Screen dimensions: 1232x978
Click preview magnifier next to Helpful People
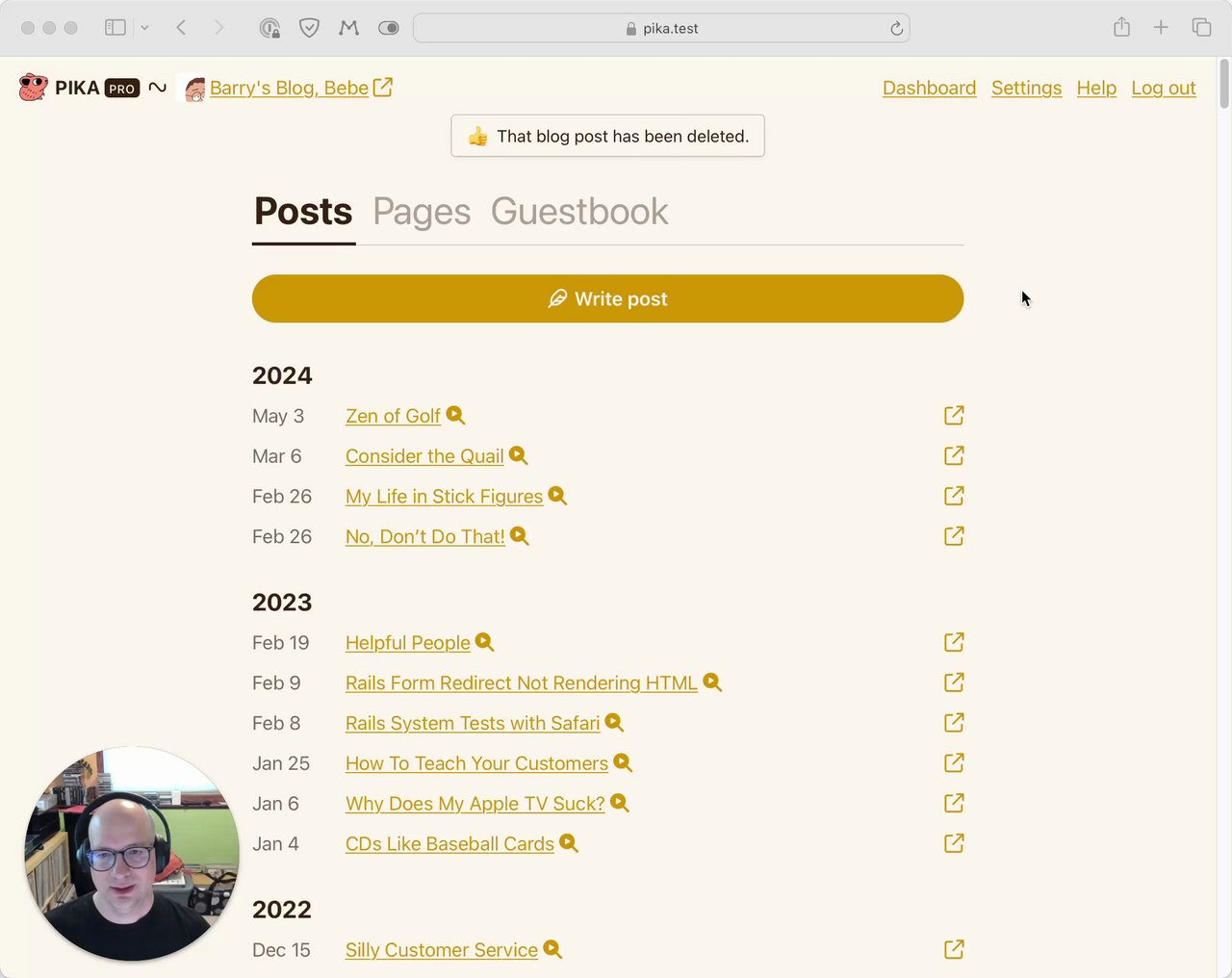tap(485, 642)
